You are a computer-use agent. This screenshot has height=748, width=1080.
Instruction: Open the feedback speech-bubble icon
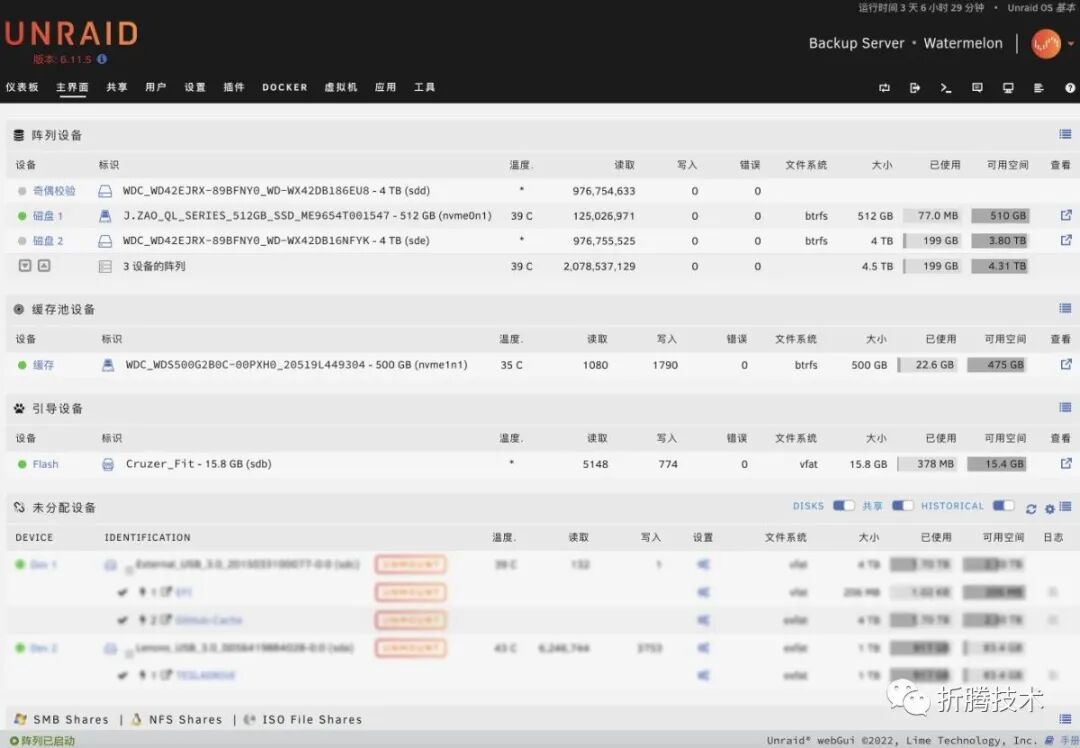(977, 87)
